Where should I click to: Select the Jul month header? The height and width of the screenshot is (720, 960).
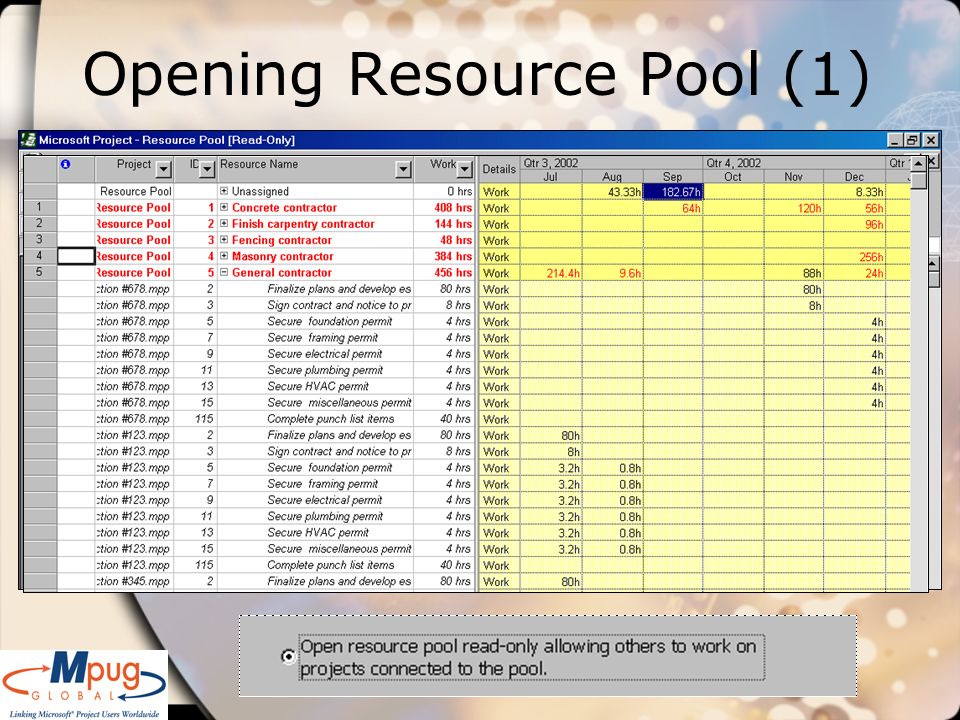(550, 176)
